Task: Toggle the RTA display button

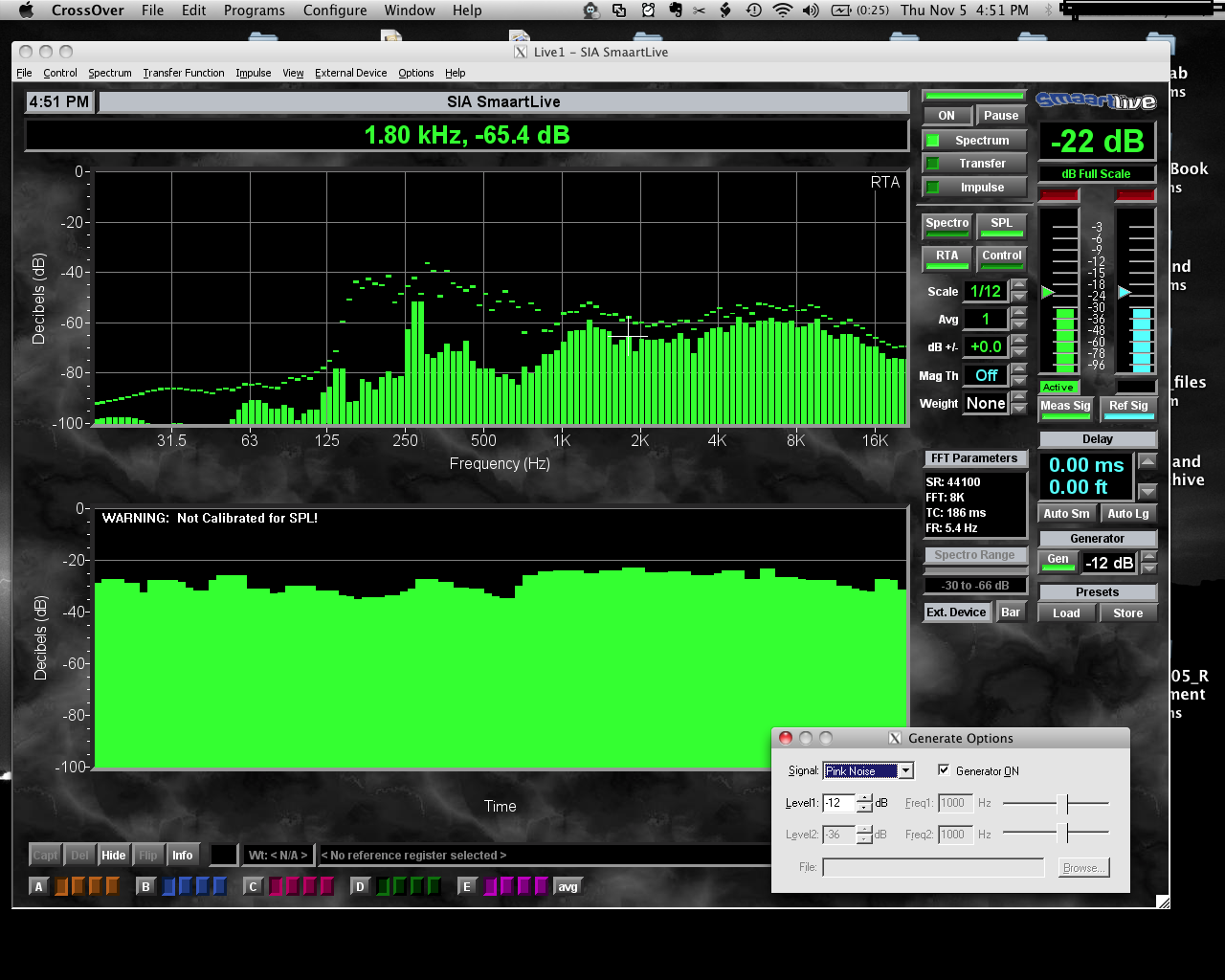Action: point(947,258)
